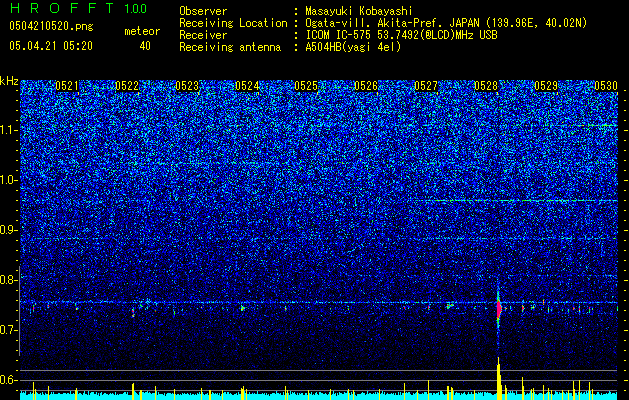The image size is (629, 400).
Task: Click the kHz axis unit label
Action: point(9,81)
